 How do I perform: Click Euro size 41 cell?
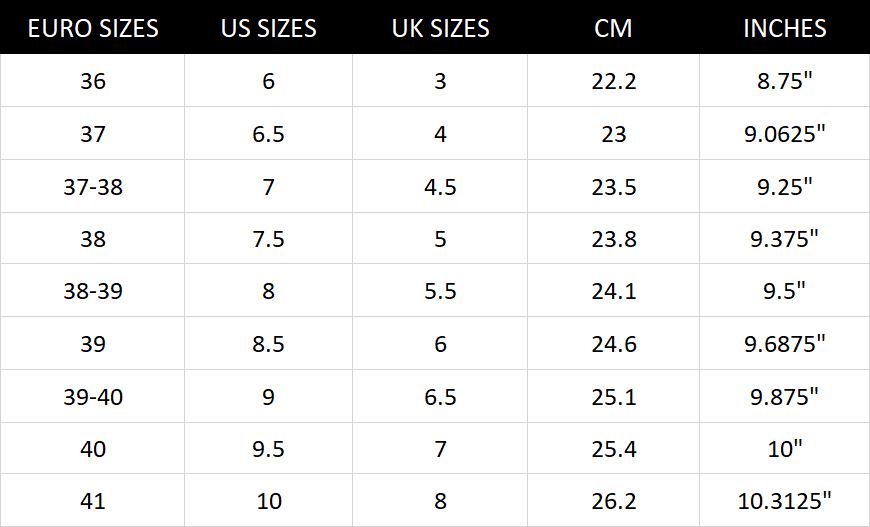pyautogui.click(x=93, y=501)
